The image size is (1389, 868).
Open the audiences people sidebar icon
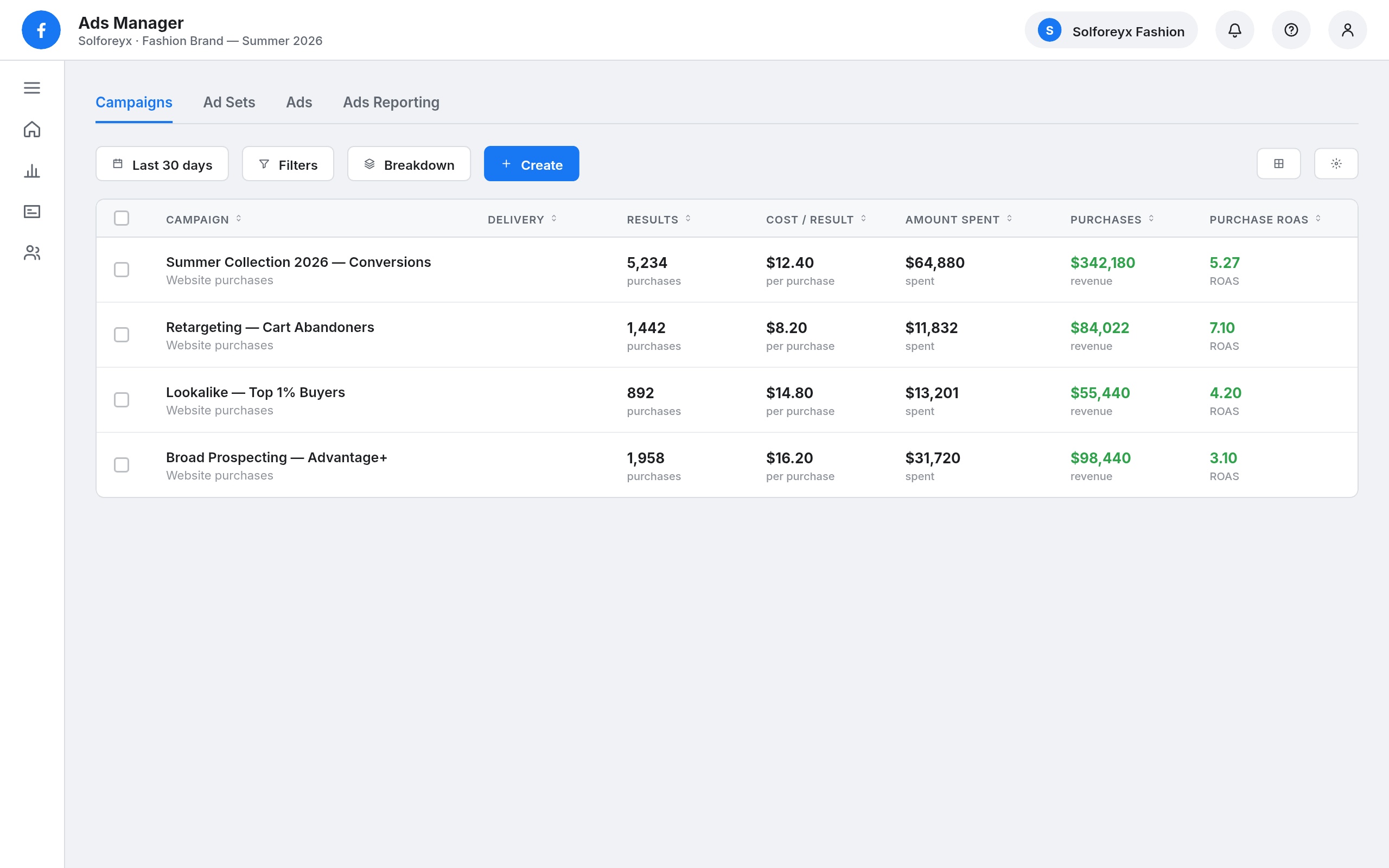(32, 253)
